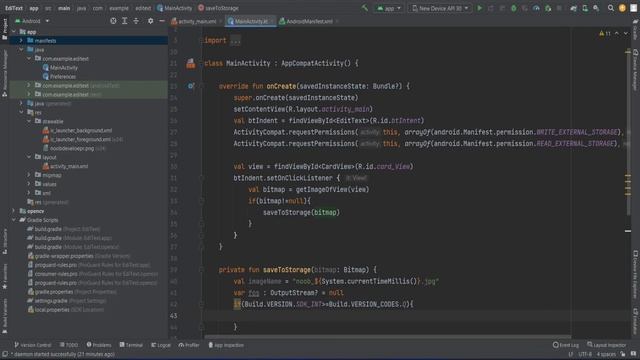Close the MainActivity.kt tab
This screenshot has width=640, height=360.
[272, 21]
